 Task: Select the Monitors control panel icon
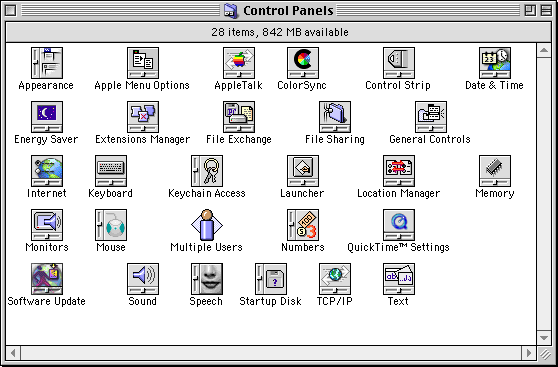pos(47,225)
